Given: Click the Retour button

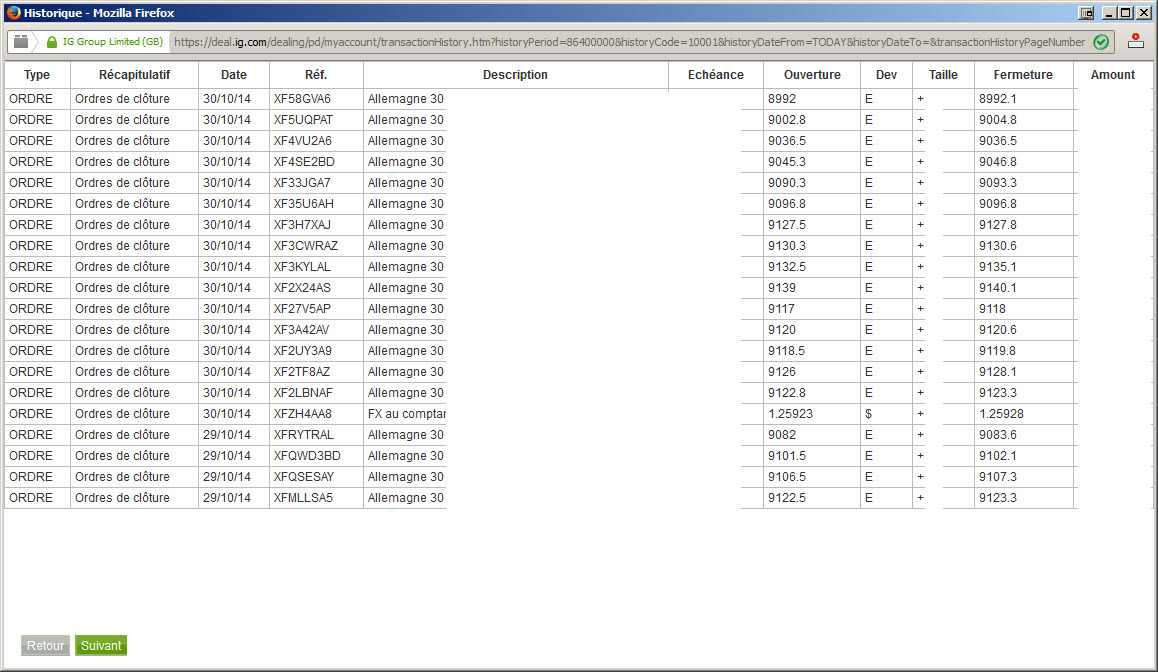Looking at the screenshot, I should (x=45, y=645).
